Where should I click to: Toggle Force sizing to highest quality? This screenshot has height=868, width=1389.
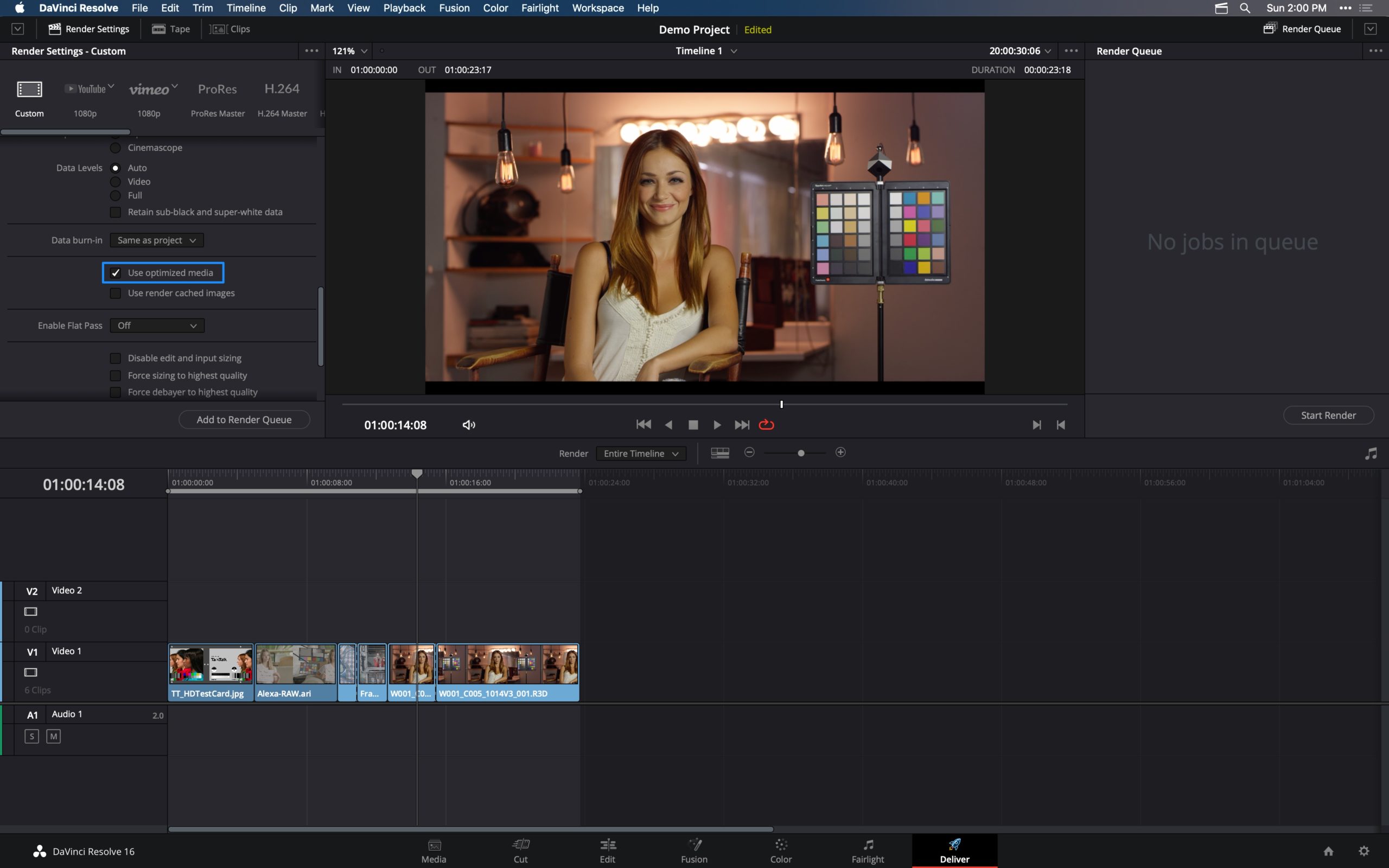point(115,375)
